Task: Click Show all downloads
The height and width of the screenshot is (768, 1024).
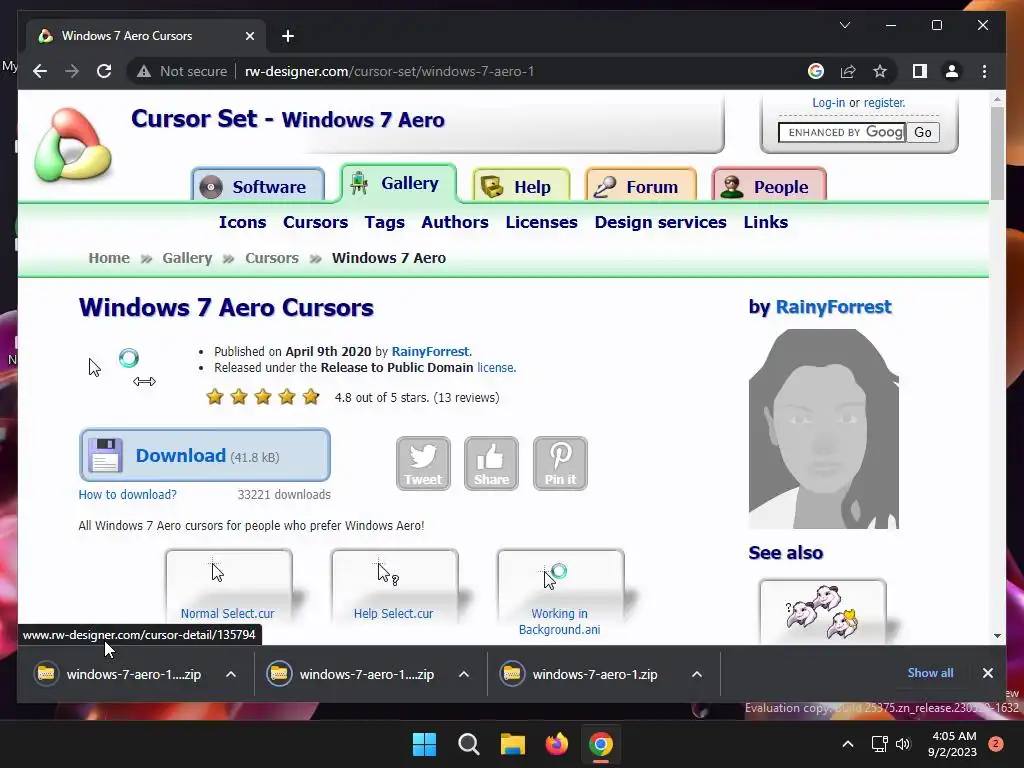Action: tap(930, 673)
